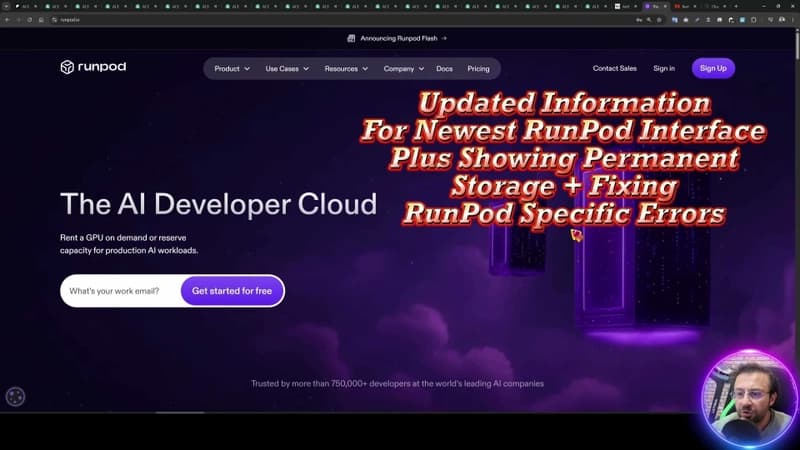Open the browser profile avatar
The width and height of the screenshot is (800, 450).
coord(782,20)
